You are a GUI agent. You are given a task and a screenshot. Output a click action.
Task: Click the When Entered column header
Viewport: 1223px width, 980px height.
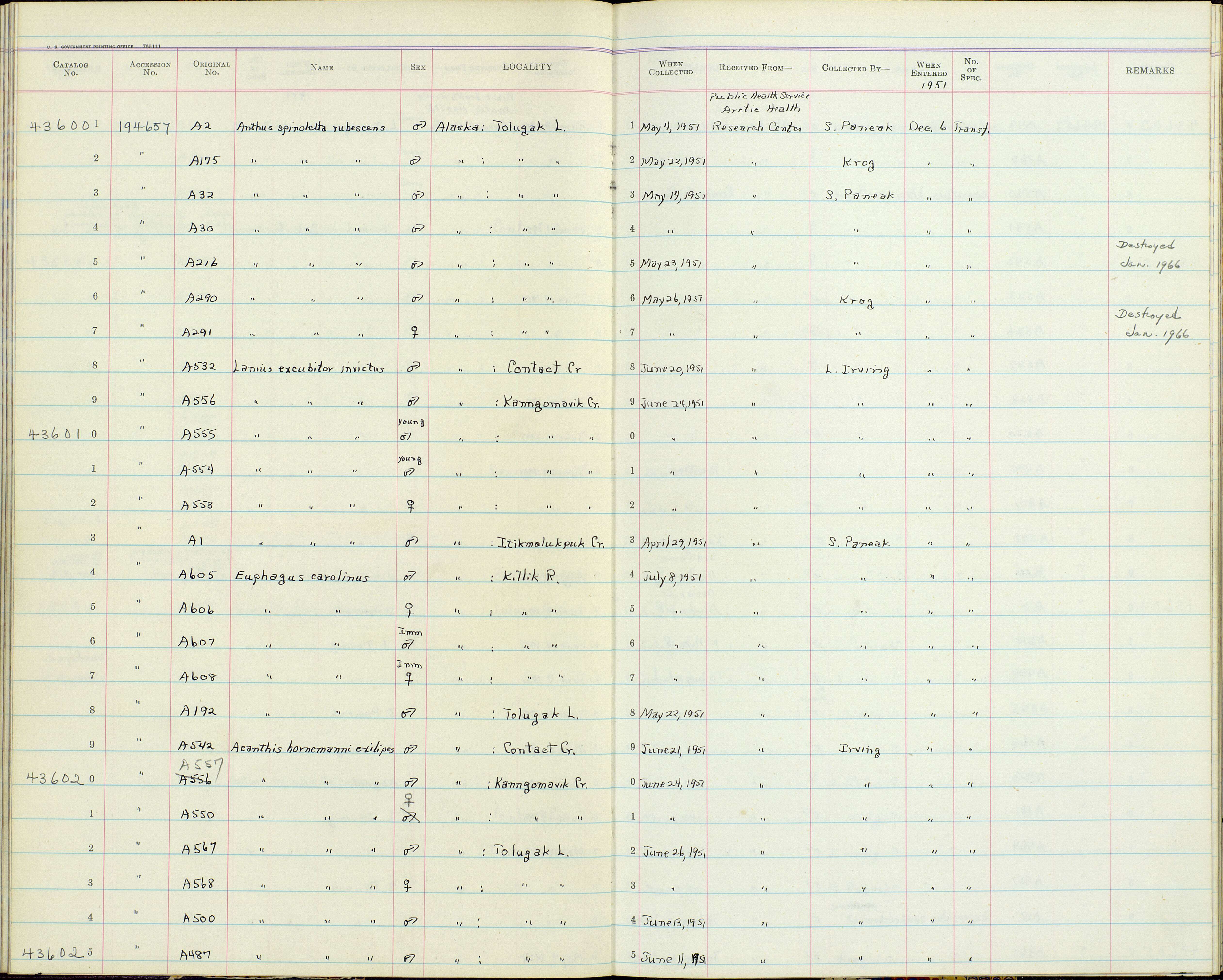pyautogui.click(x=929, y=69)
